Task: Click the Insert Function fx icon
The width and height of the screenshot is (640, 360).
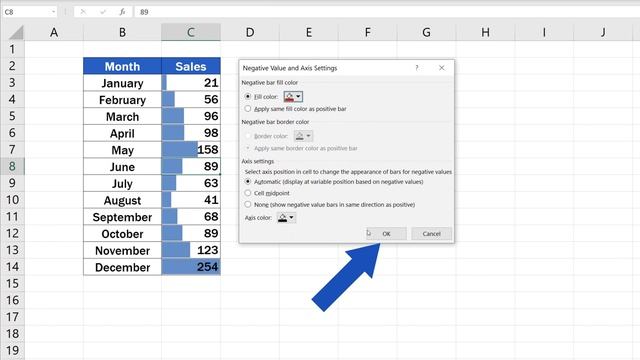Action: 122,12
